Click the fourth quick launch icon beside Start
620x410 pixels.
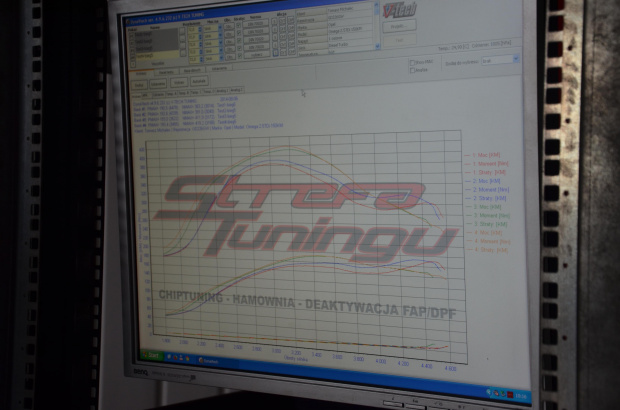coord(187,359)
